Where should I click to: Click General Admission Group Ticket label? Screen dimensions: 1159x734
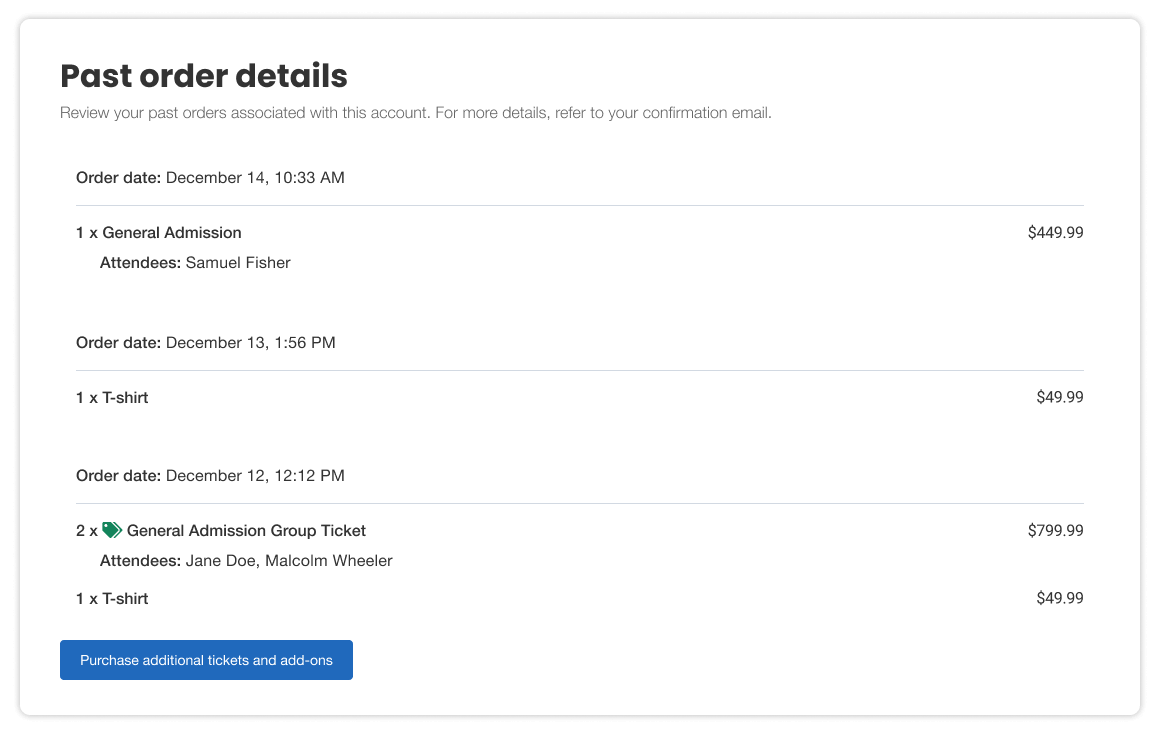tap(246, 531)
